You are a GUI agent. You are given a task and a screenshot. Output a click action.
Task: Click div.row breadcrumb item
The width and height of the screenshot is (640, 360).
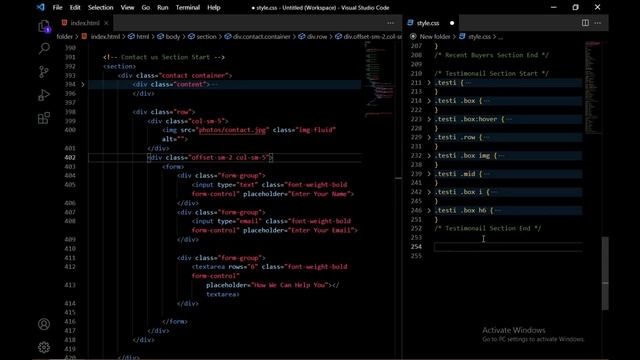coord(317,37)
